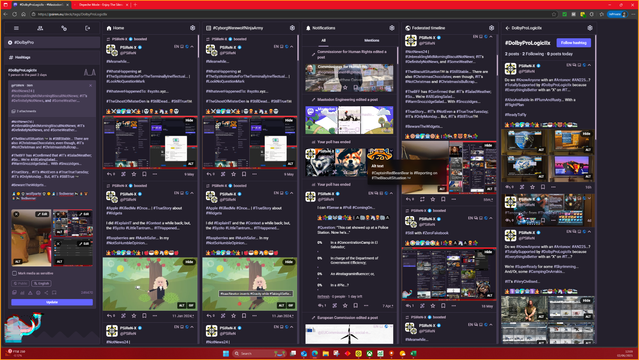Click the people icon in the top navigation
The image size is (639, 360).
pos(40,28)
